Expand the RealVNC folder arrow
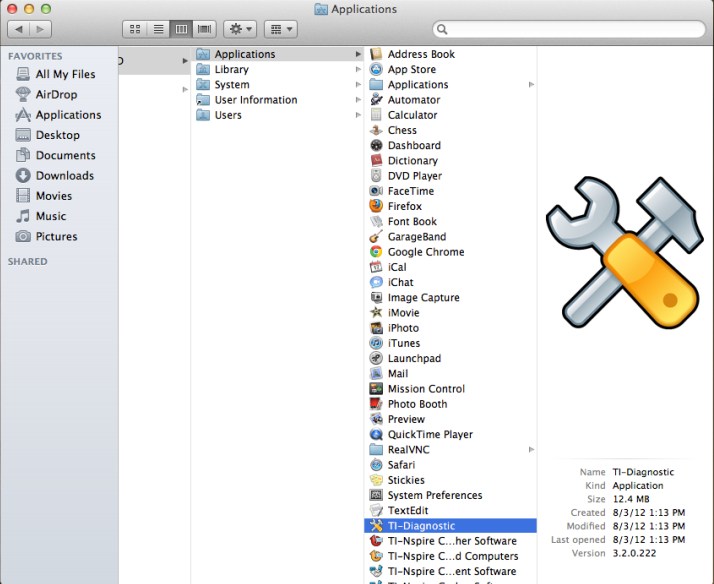The width and height of the screenshot is (714, 584). (x=531, y=450)
